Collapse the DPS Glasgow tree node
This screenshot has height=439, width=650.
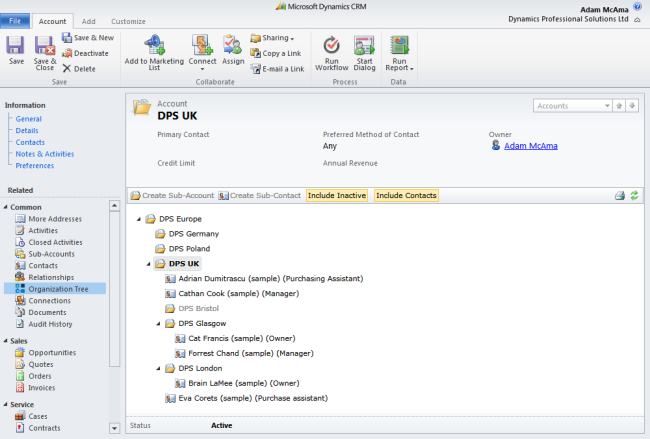pos(158,324)
